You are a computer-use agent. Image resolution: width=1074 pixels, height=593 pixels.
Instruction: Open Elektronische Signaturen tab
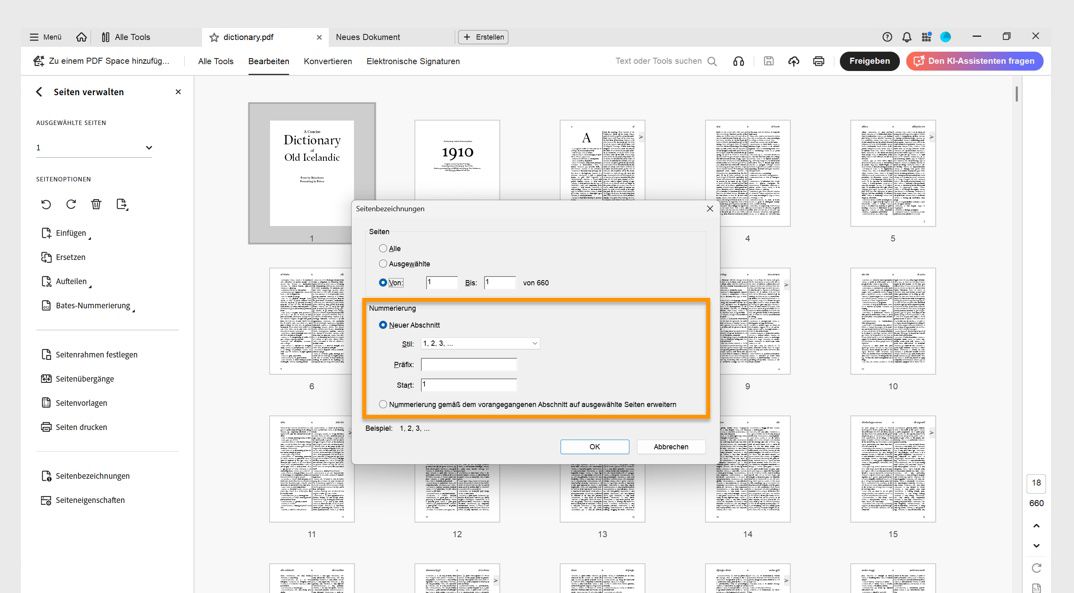coord(413,61)
